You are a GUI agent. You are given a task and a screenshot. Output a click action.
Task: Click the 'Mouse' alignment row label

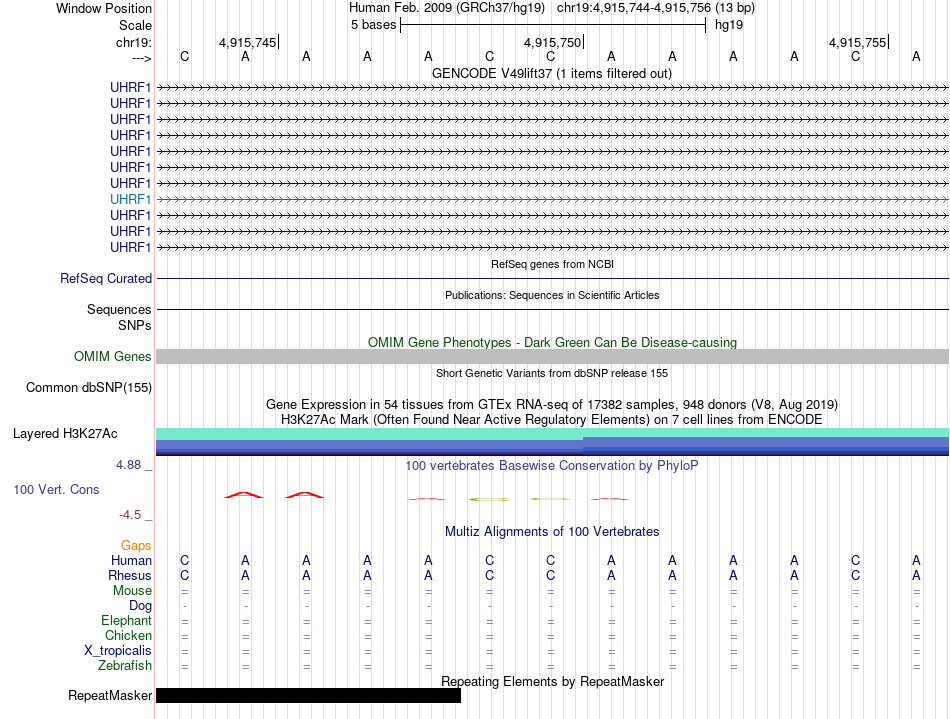pos(132,591)
